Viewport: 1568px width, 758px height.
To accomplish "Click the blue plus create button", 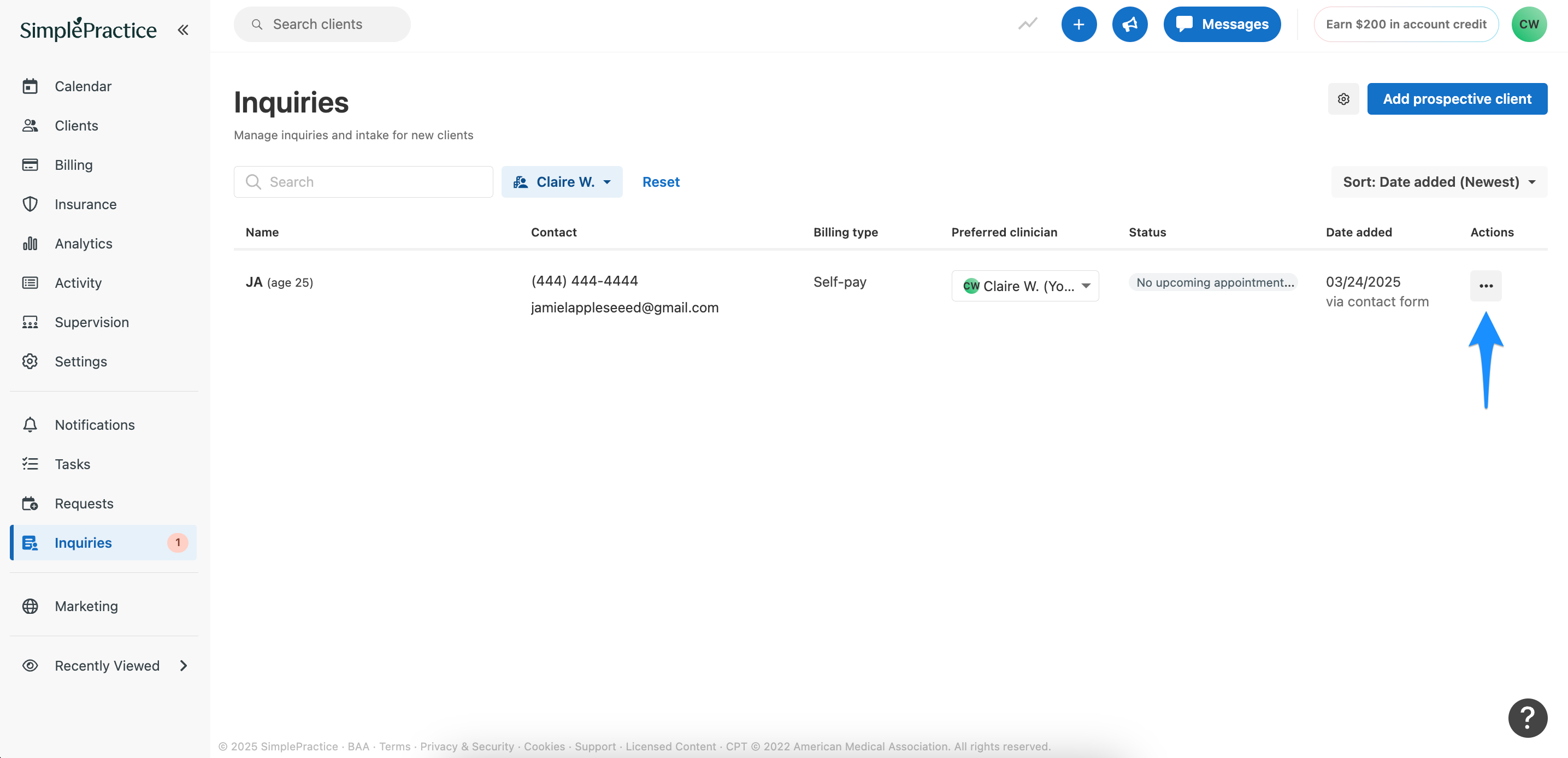I will 1078,25.
